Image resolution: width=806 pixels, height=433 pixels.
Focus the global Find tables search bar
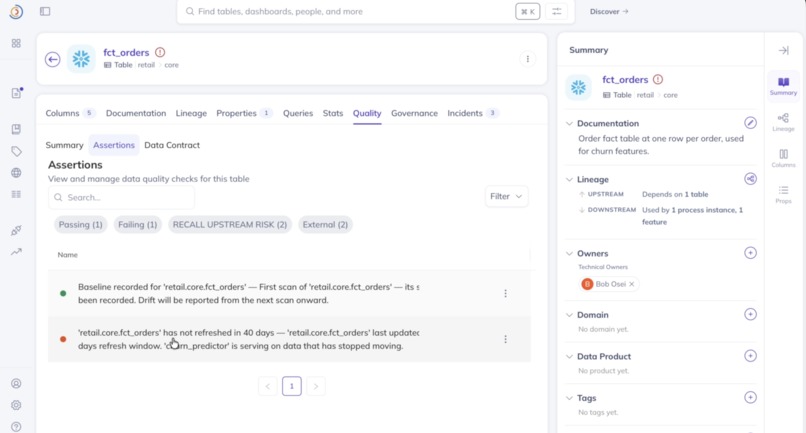[x=348, y=11]
